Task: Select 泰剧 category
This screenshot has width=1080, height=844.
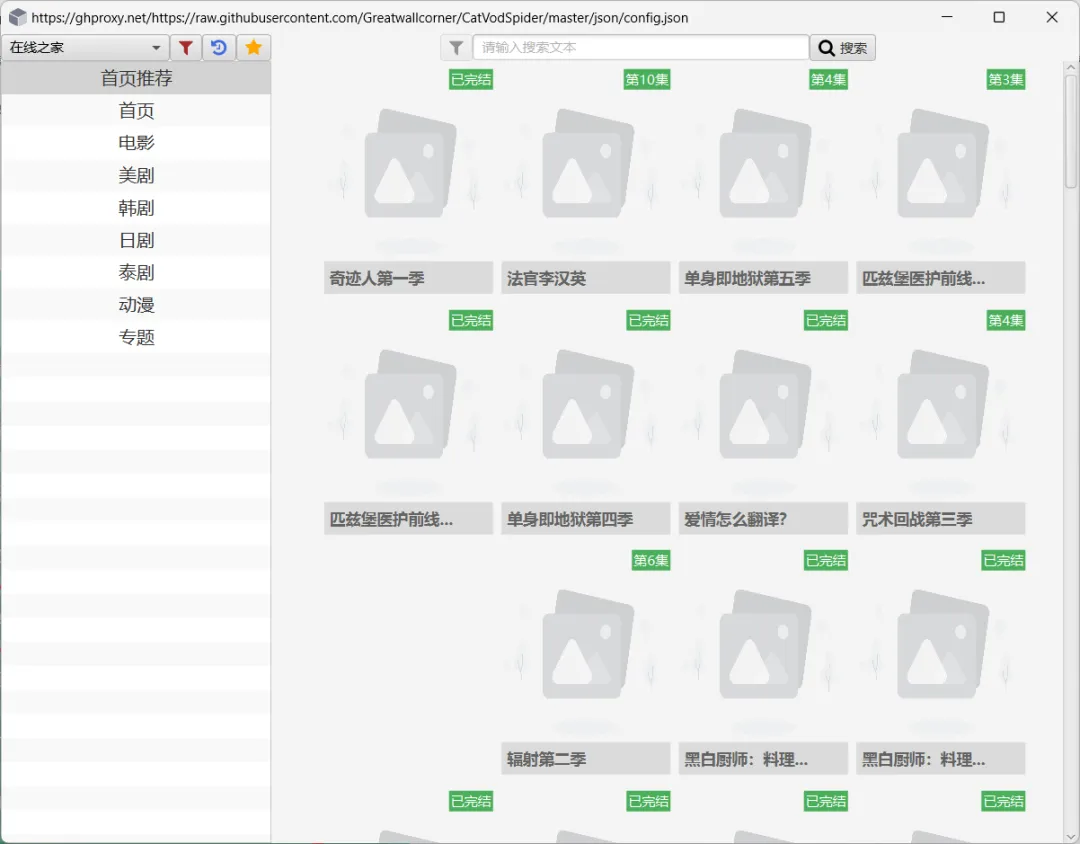Action: coord(136,272)
